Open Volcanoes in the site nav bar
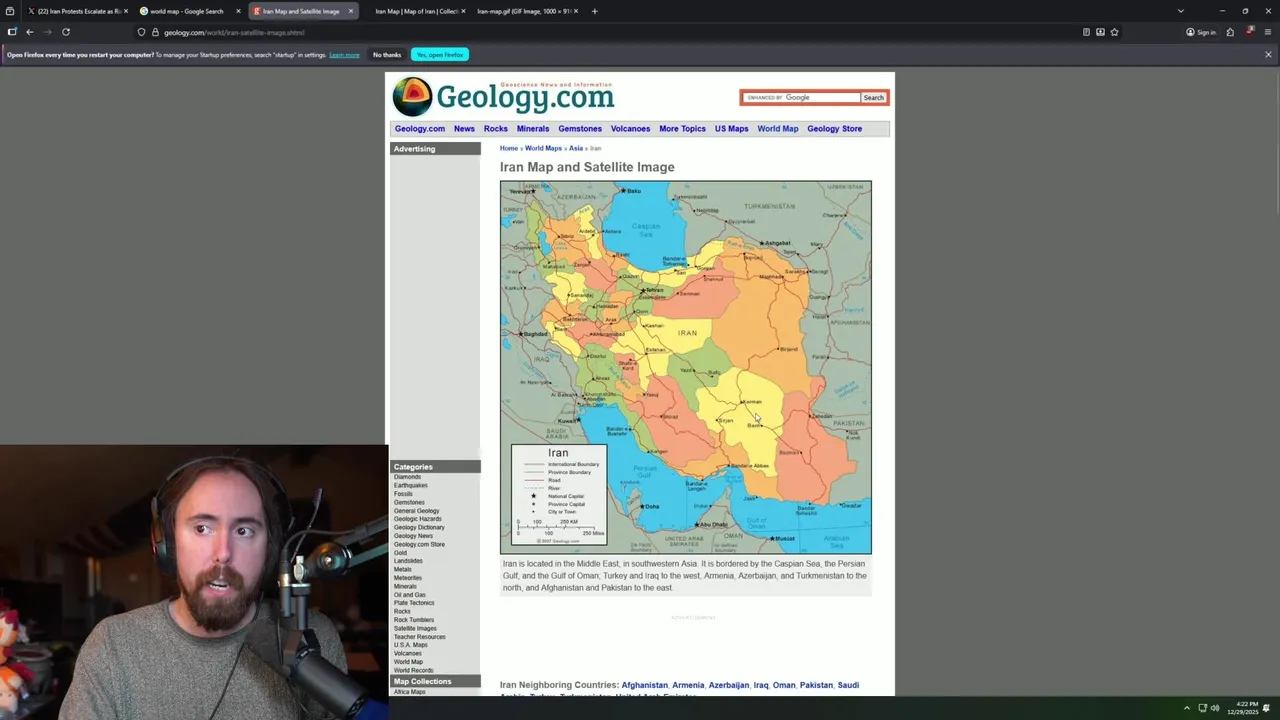Viewport: 1280px width, 720px height. (x=630, y=128)
